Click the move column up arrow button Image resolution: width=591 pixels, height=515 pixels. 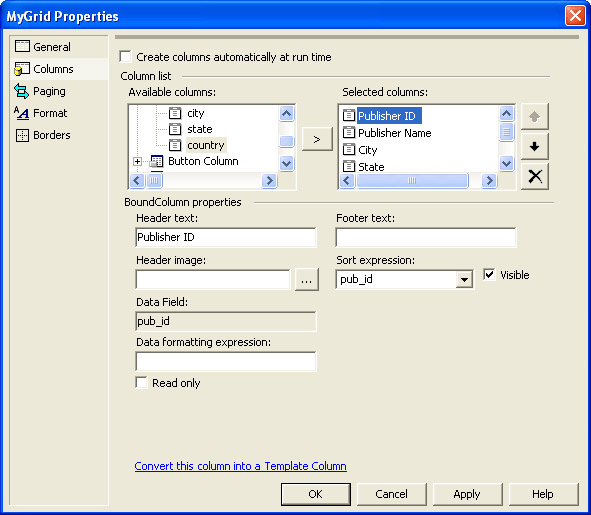point(534,116)
